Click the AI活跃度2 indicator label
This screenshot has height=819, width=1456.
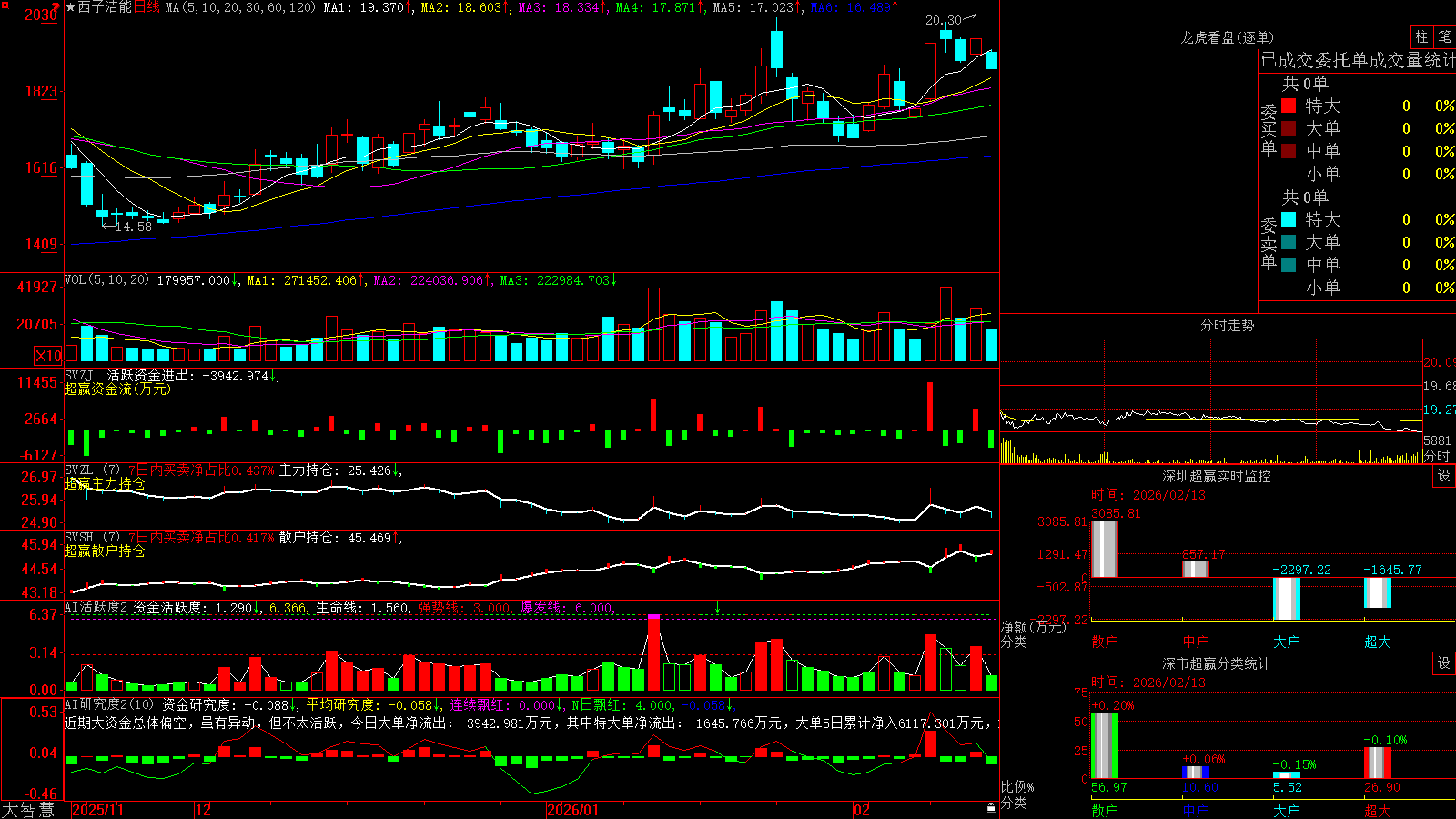click(x=96, y=607)
